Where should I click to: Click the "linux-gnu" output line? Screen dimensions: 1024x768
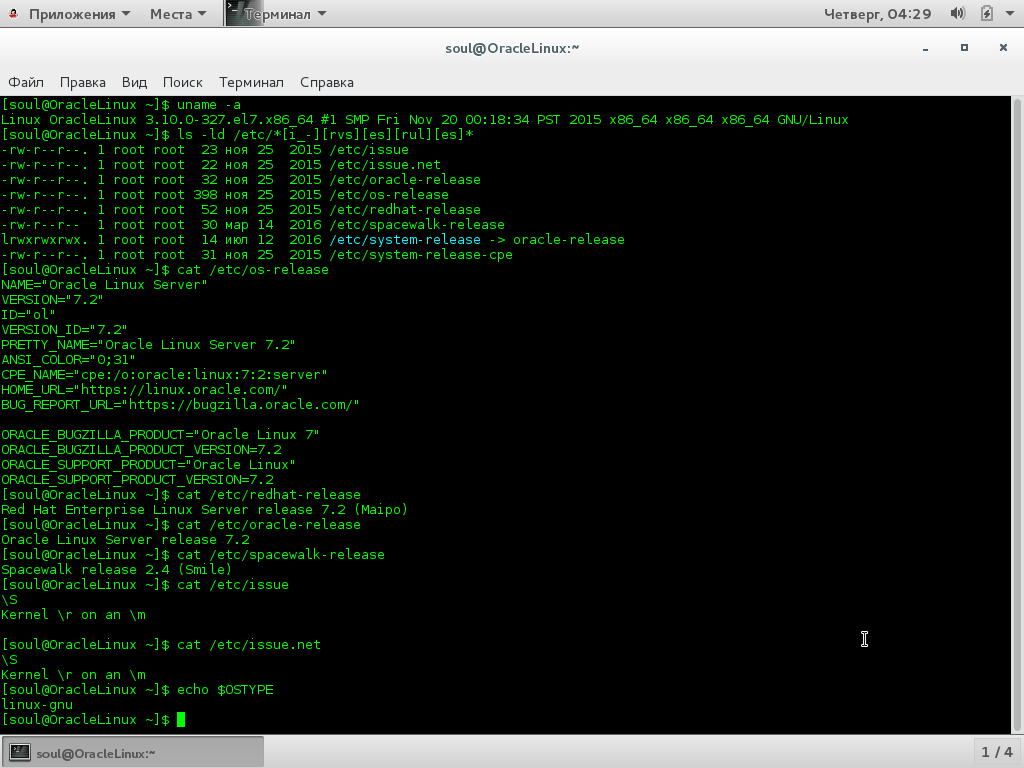37,705
